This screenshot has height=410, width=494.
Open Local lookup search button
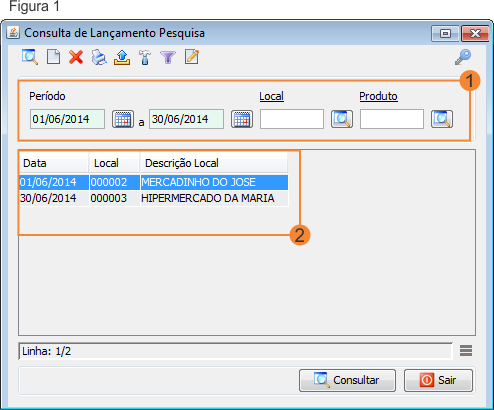pos(342,119)
